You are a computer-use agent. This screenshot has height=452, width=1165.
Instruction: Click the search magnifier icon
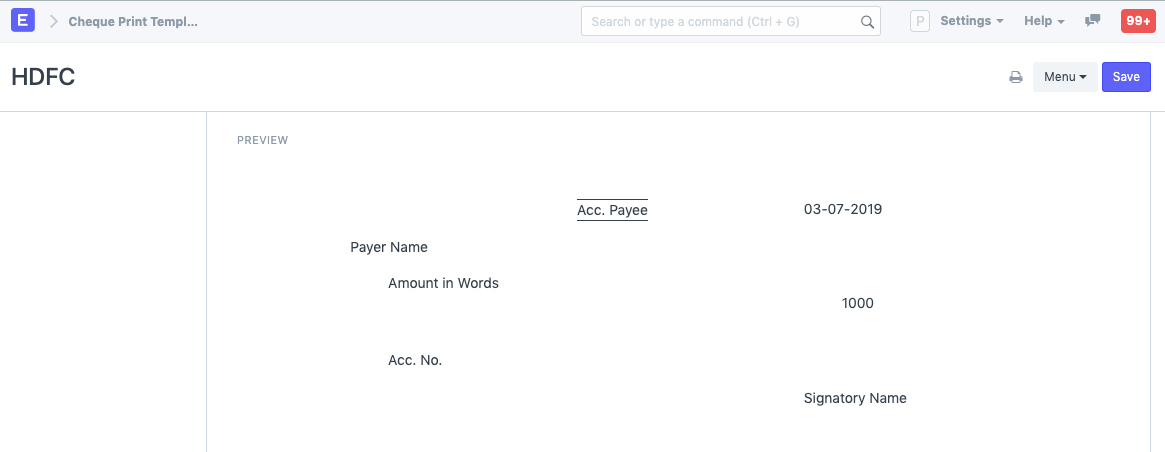point(867,22)
